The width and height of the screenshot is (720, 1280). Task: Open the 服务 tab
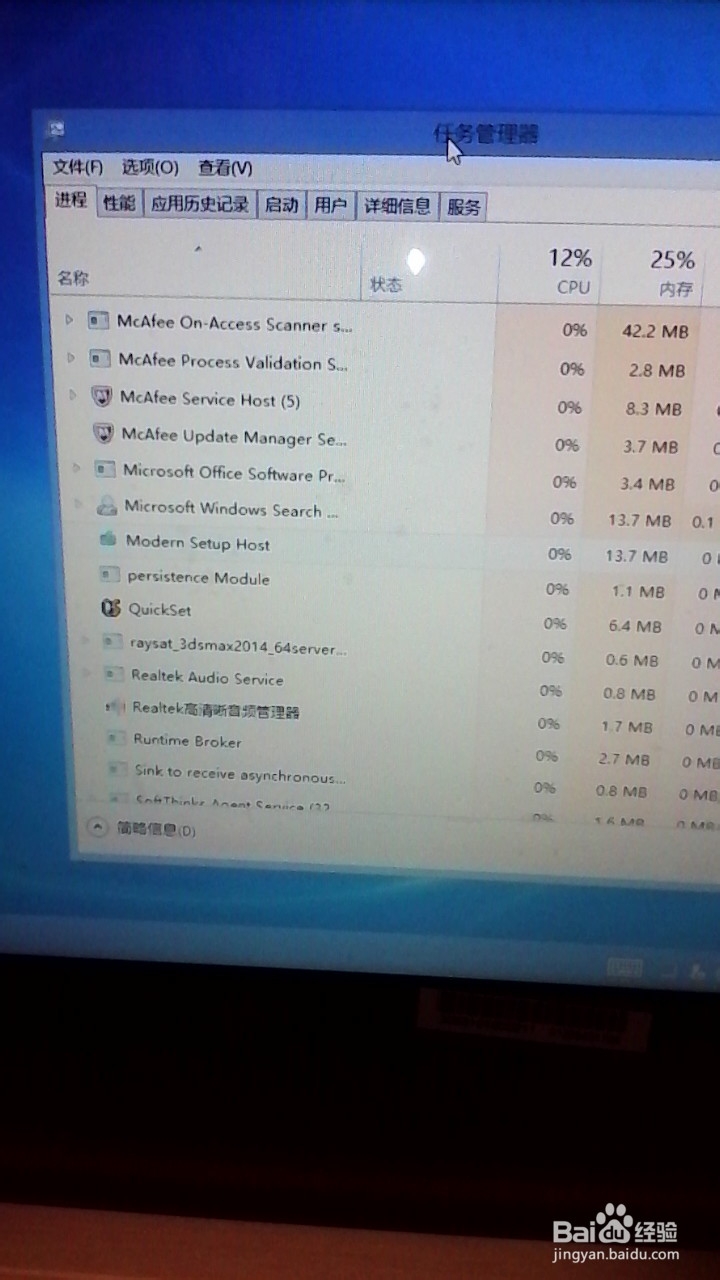pos(464,207)
